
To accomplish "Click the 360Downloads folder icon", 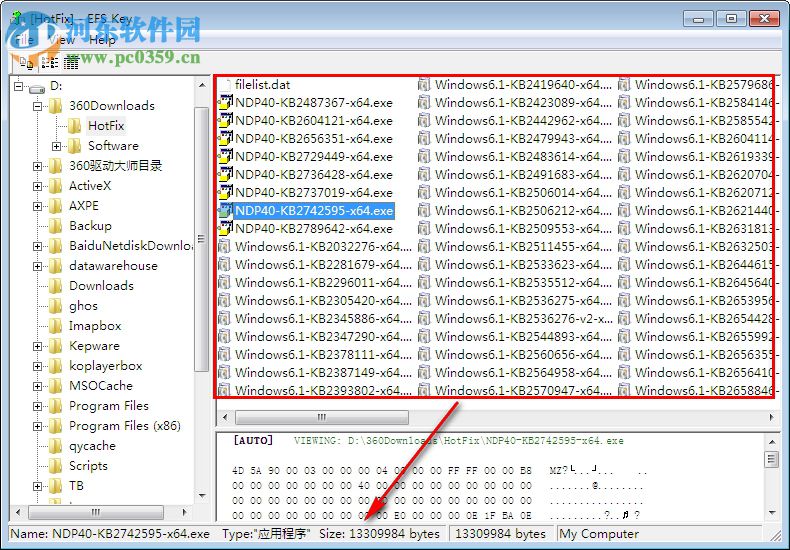I will click(x=55, y=106).
